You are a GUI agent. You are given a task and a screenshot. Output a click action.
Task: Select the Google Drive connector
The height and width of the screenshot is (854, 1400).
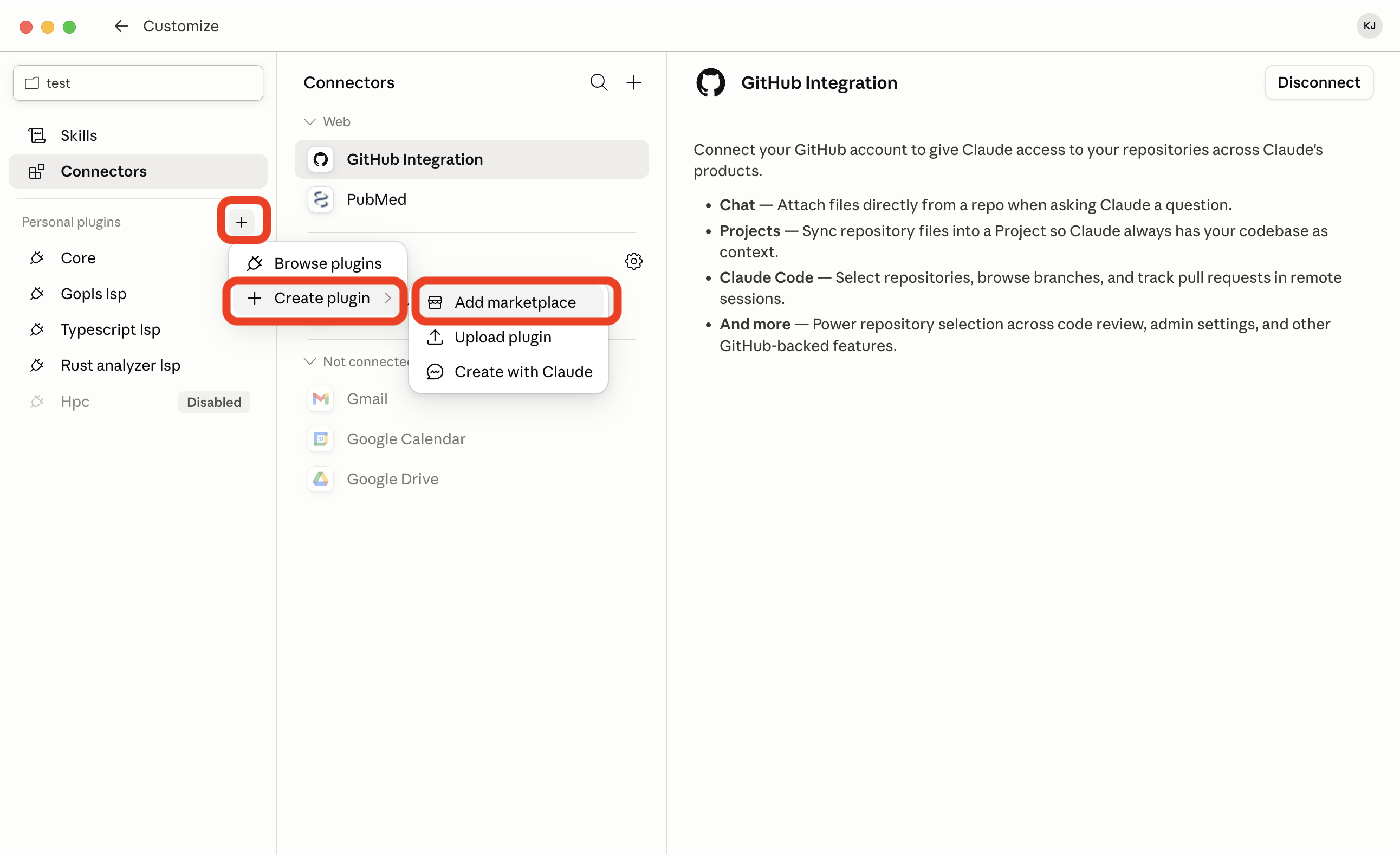click(x=471, y=479)
